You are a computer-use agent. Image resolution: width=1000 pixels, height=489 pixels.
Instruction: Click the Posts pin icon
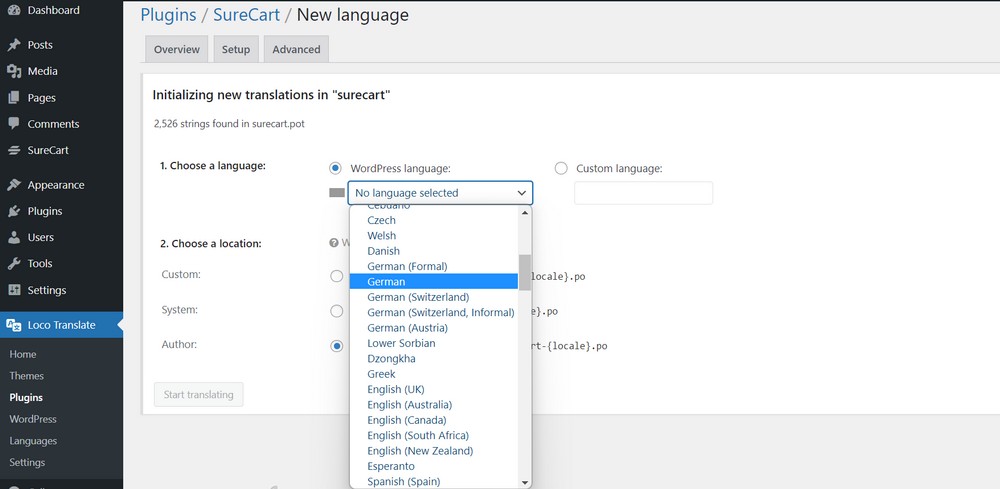tap(13, 45)
